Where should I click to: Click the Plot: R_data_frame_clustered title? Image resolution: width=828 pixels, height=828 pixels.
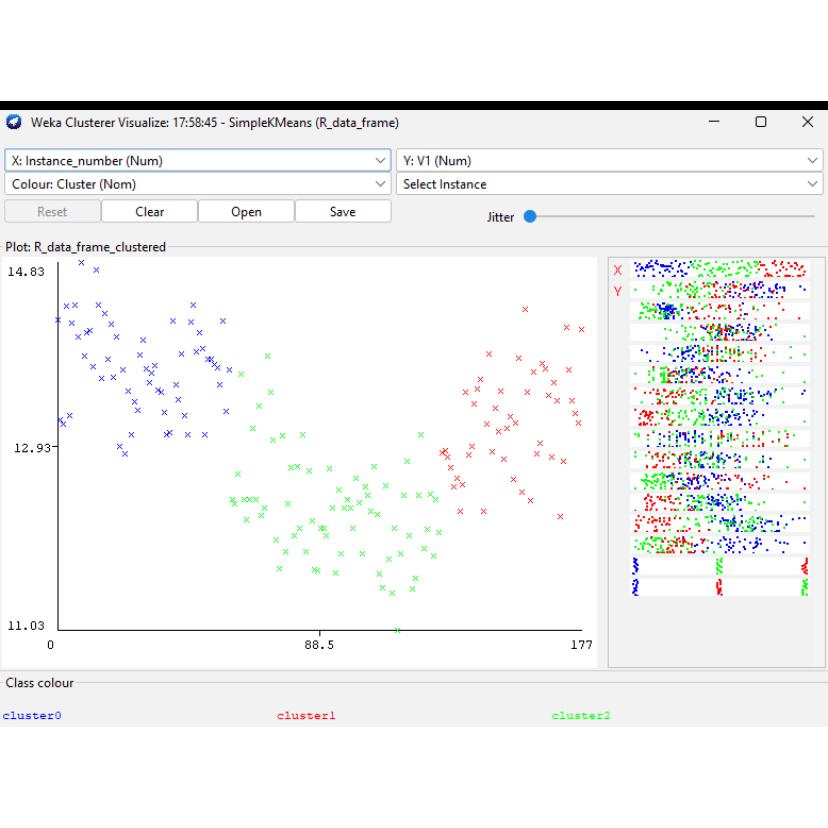(86, 247)
